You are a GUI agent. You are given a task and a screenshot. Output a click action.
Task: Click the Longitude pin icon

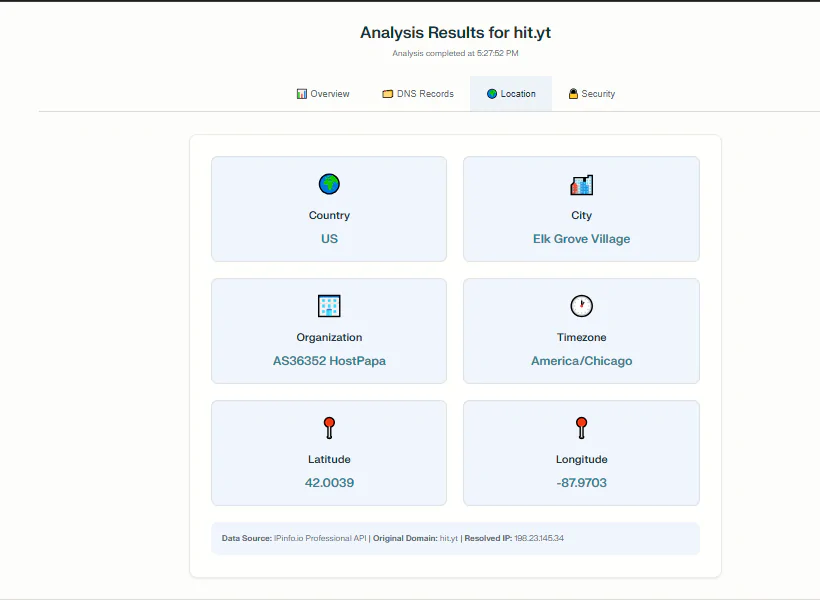click(581, 428)
